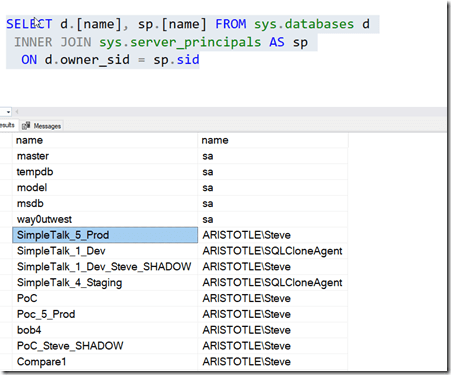451x375 pixels.
Task: Click the query editor horizontal scrollbar track
Action: click(x=230, y=112)
